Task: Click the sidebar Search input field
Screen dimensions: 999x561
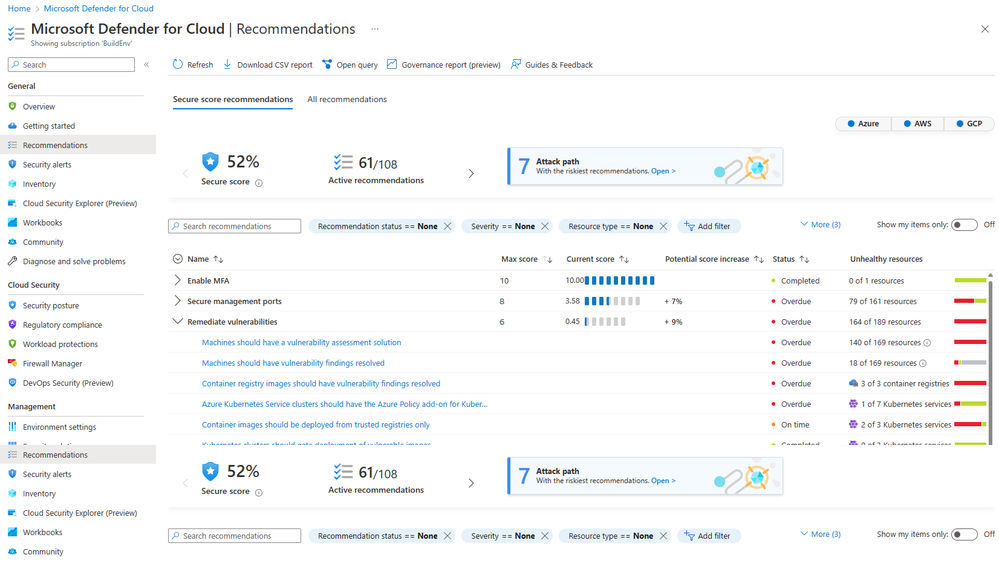Action: coord(71,64)
